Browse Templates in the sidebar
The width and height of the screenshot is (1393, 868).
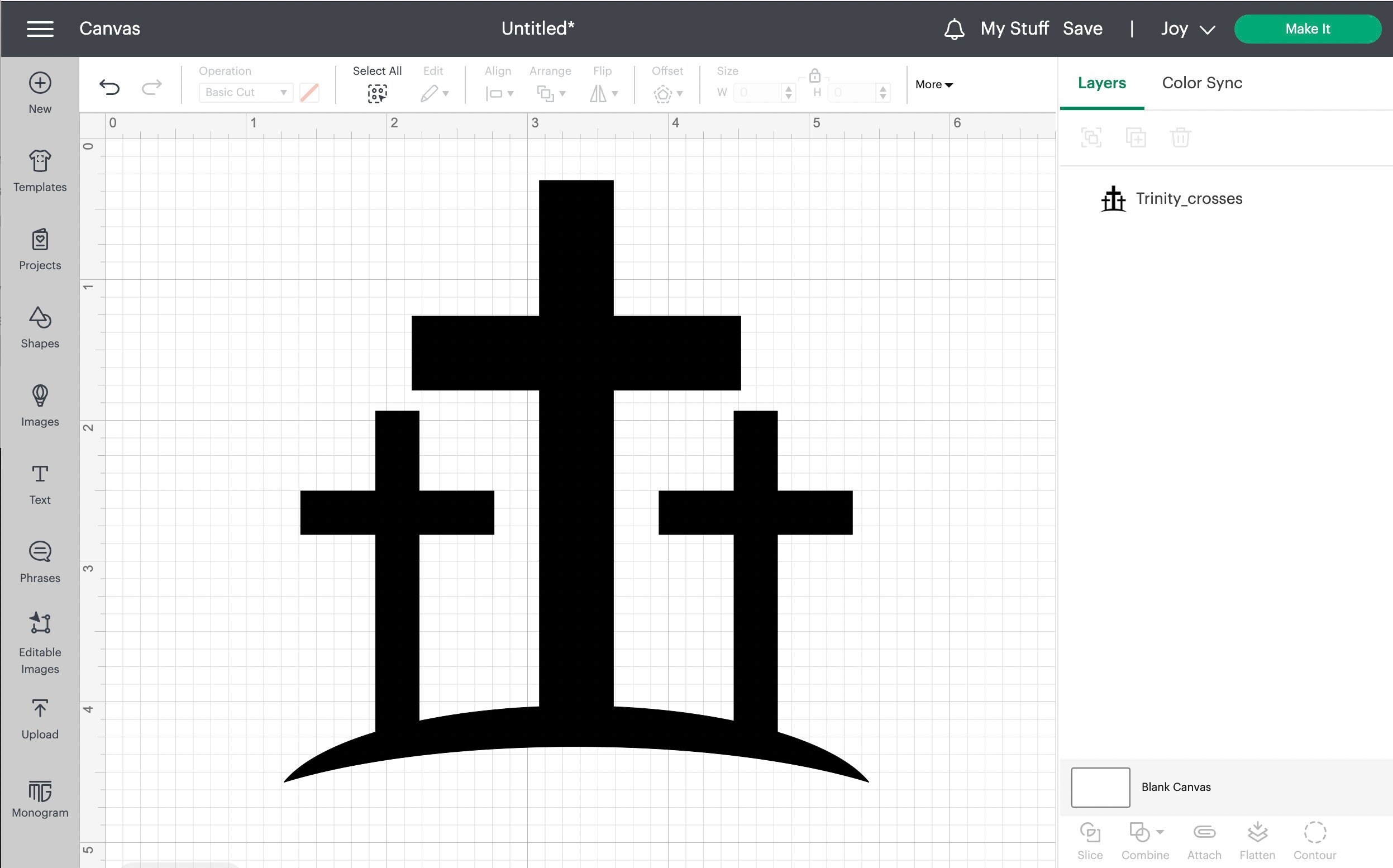tap(39, 169)
